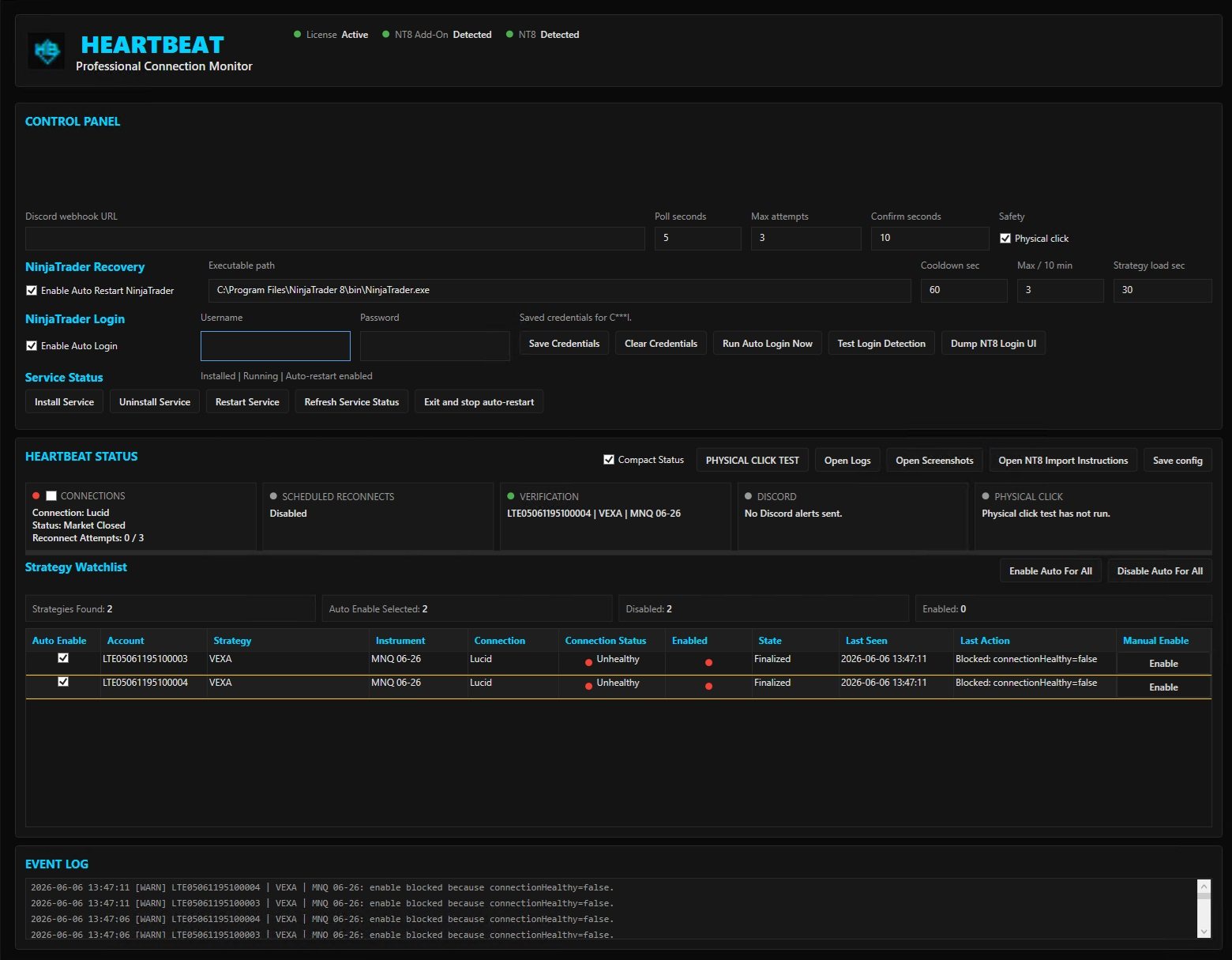Click red Enabled indicator for account ending 100003
The height and width of the screenshot is (960, 1232).
click(x=708, y=662)
